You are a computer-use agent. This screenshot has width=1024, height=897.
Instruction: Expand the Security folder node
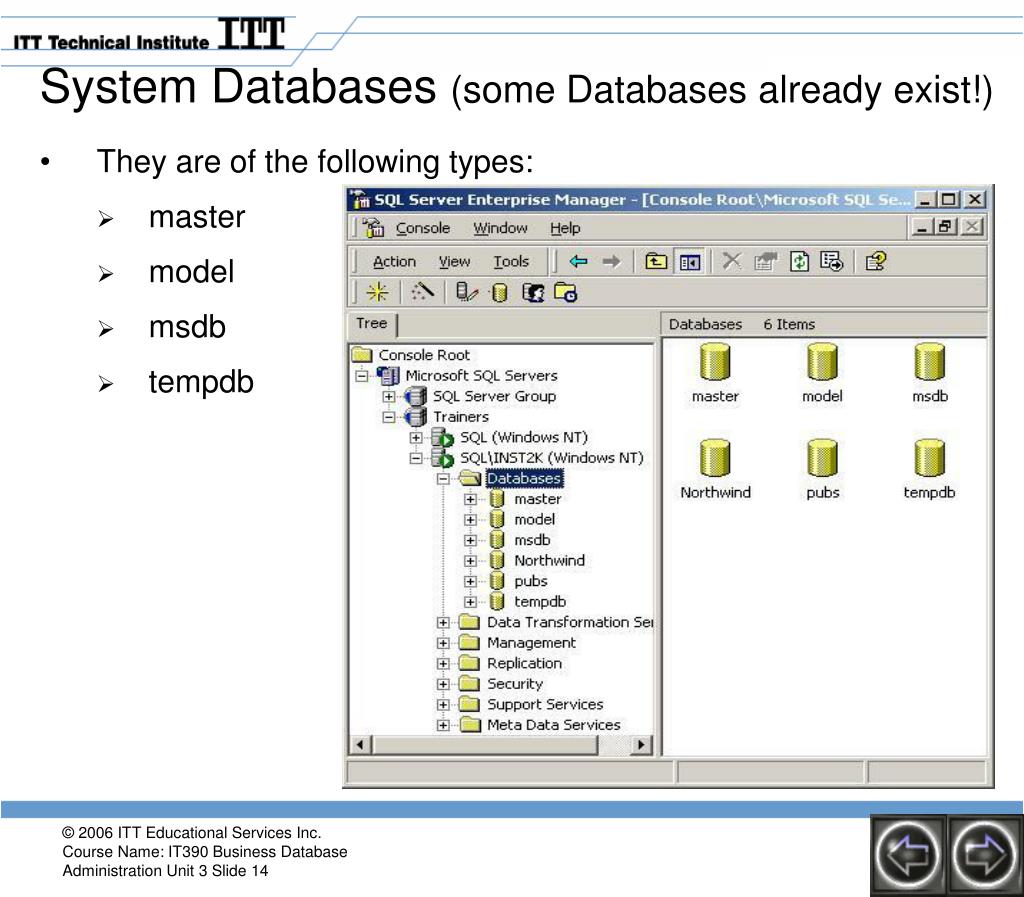click(443, 684)
